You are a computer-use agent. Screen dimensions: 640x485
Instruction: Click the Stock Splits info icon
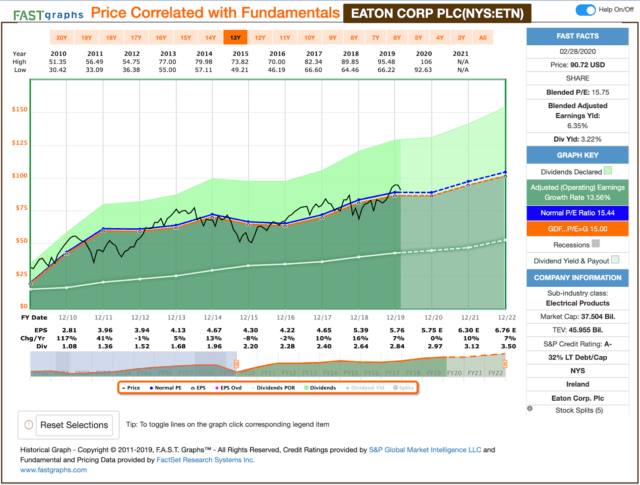[530, 409]
